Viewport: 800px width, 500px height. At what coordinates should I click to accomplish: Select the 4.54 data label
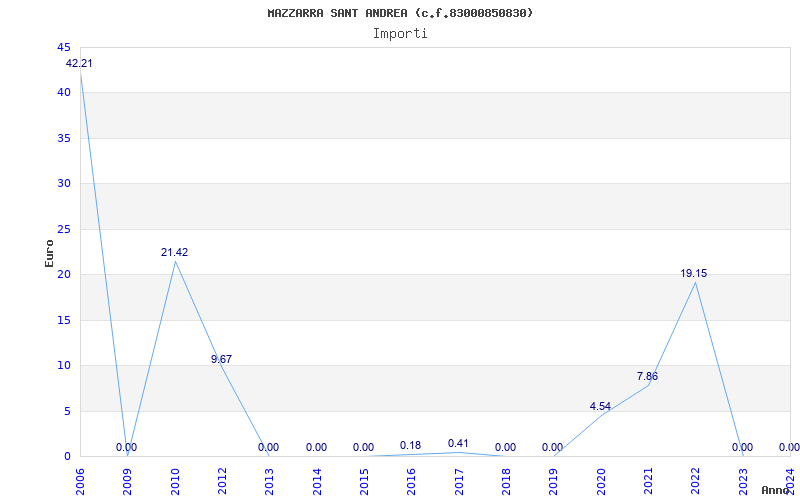pyautogui.click(x=600, y=407)
